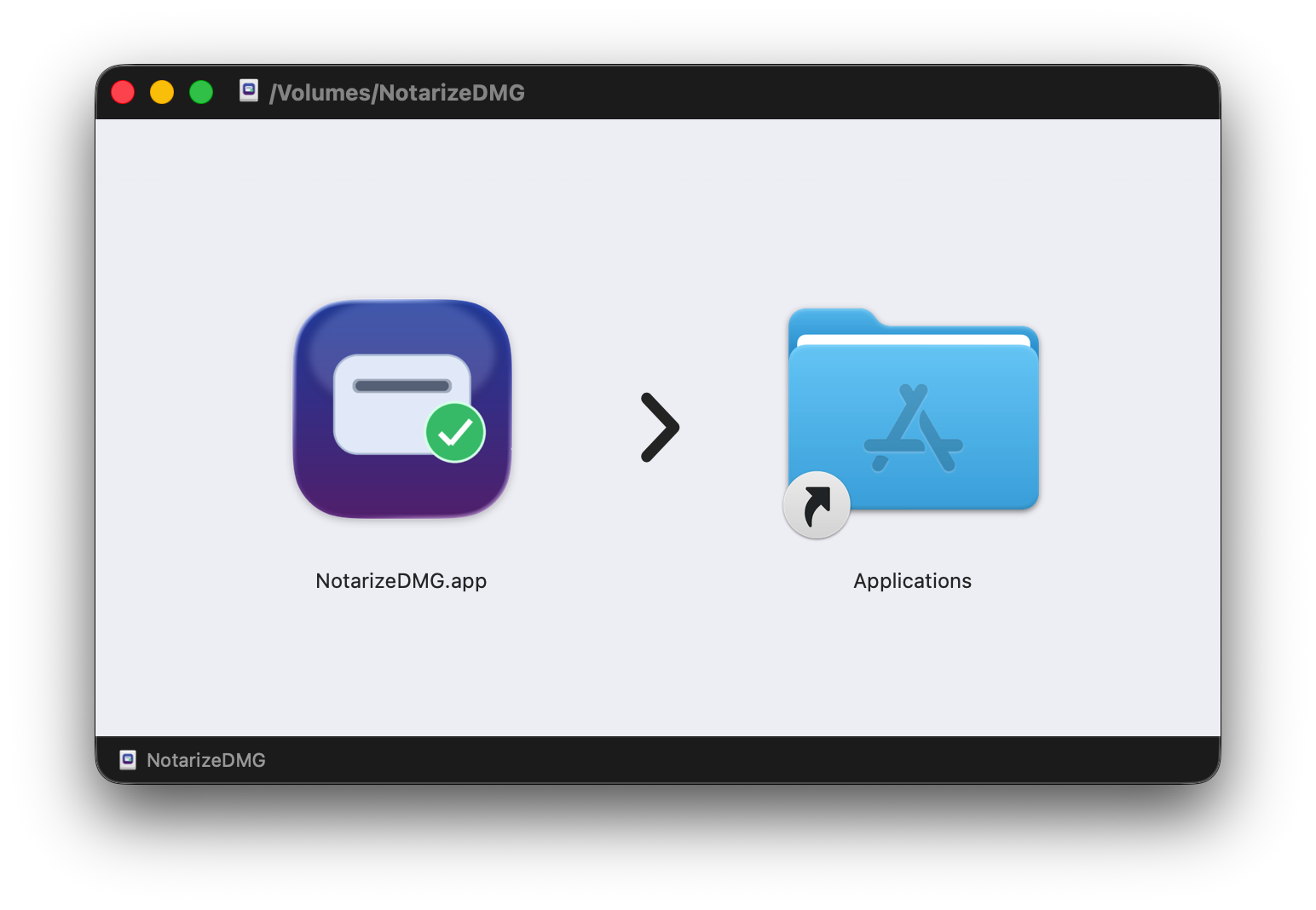The height and width of the screenshot is (910, 1316).
Task: Click the App Store glyph on the folder
Action: point(914,428)
